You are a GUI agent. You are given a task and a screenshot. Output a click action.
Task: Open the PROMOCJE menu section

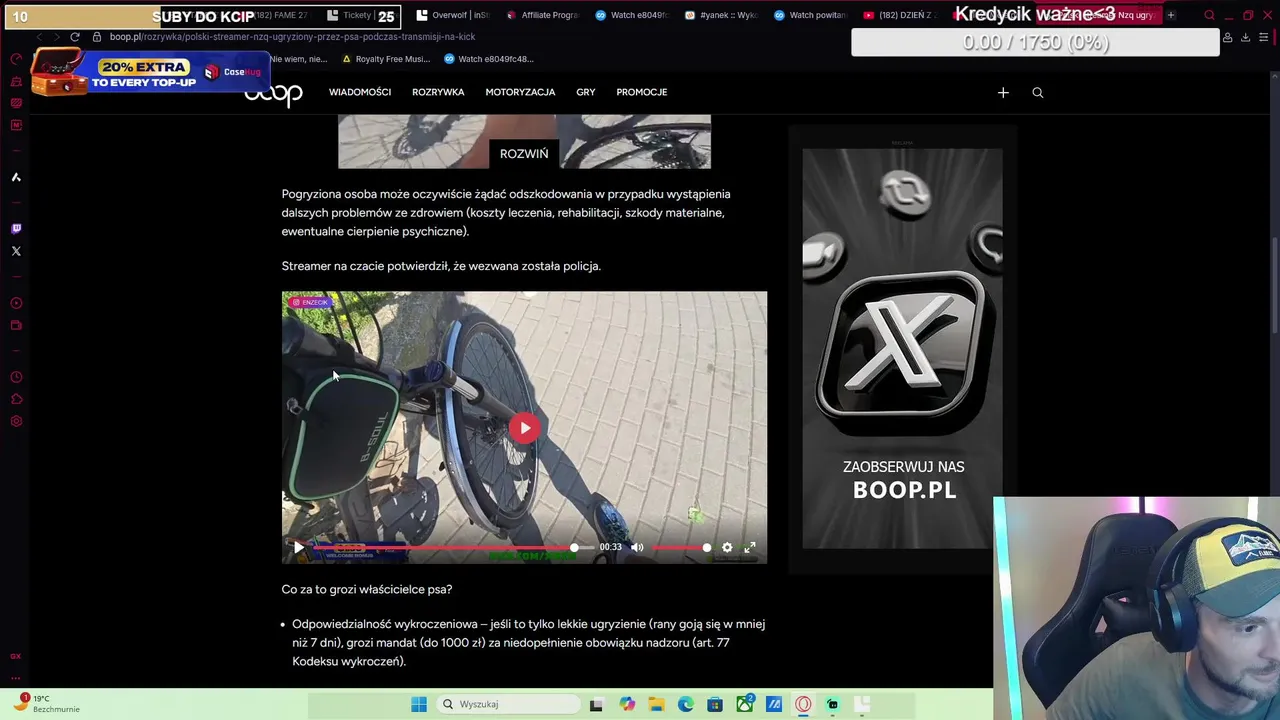642,92
